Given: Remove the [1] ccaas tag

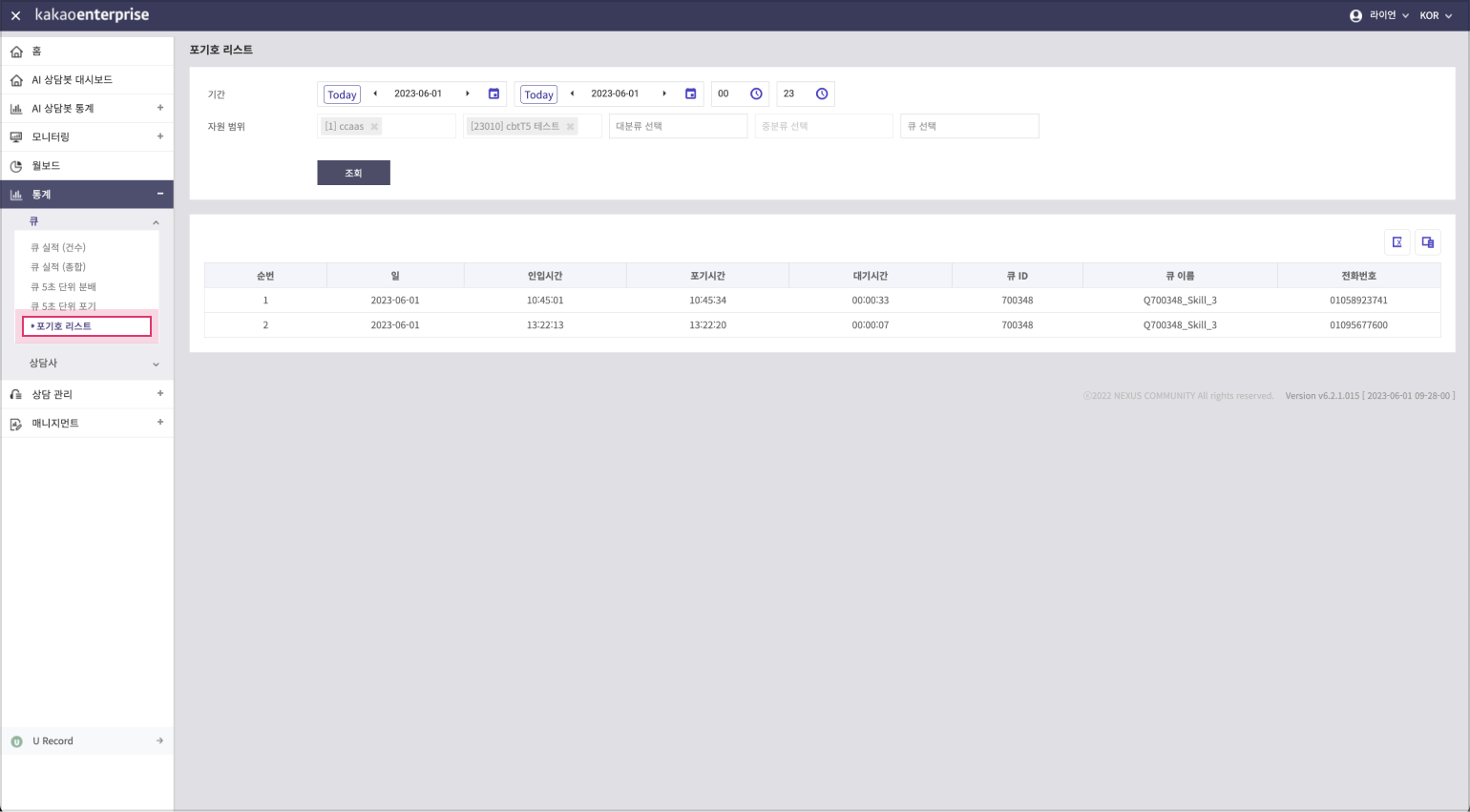Looking at the screenshot, I should pos(374,127).
